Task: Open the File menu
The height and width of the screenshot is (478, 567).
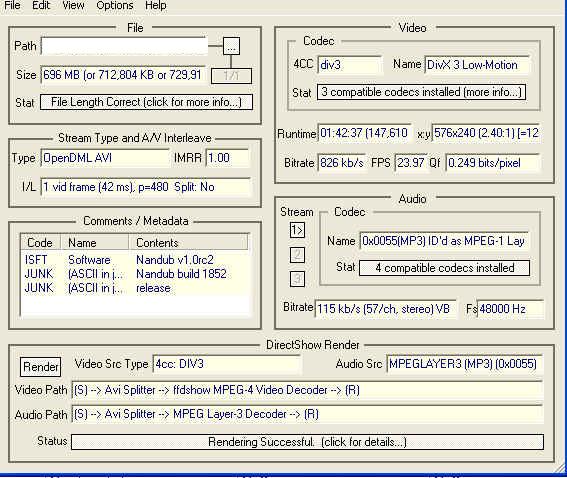Action: tap(12, 5)
